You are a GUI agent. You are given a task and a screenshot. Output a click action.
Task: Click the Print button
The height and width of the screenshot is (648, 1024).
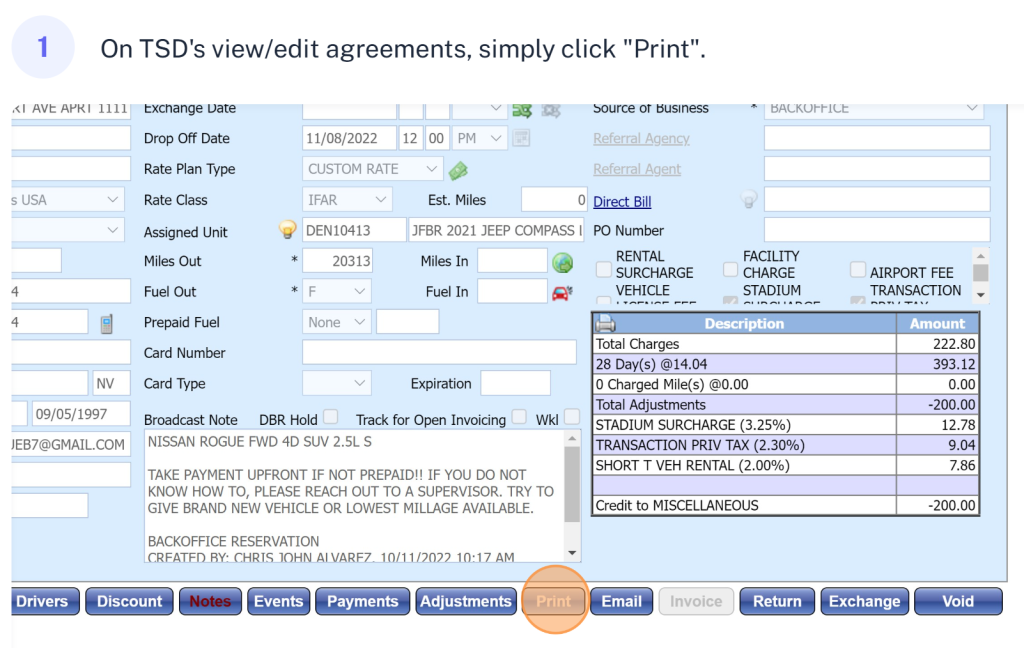553,601
